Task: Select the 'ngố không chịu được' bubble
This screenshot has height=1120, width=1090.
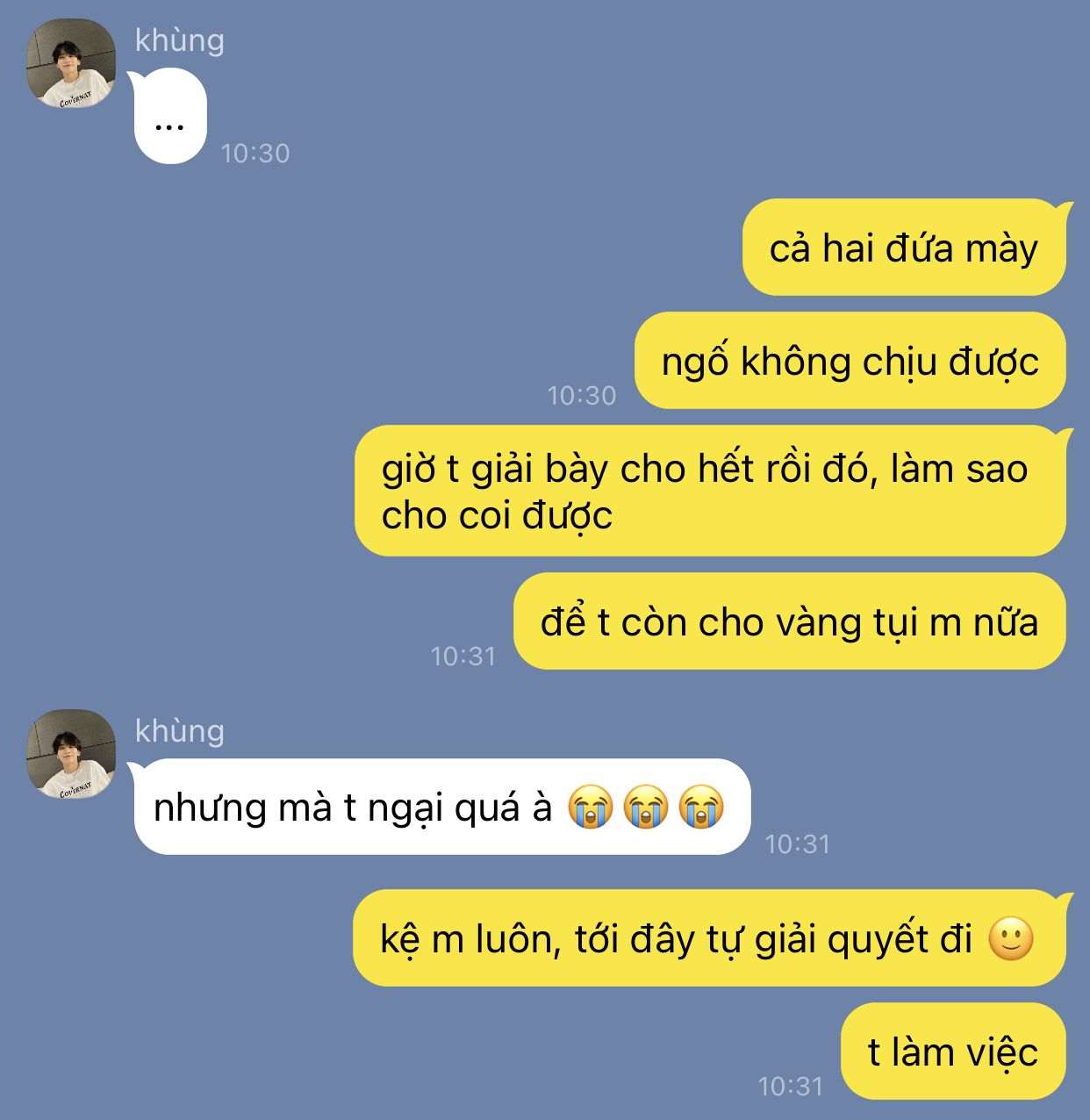Action: click(850, 361)
